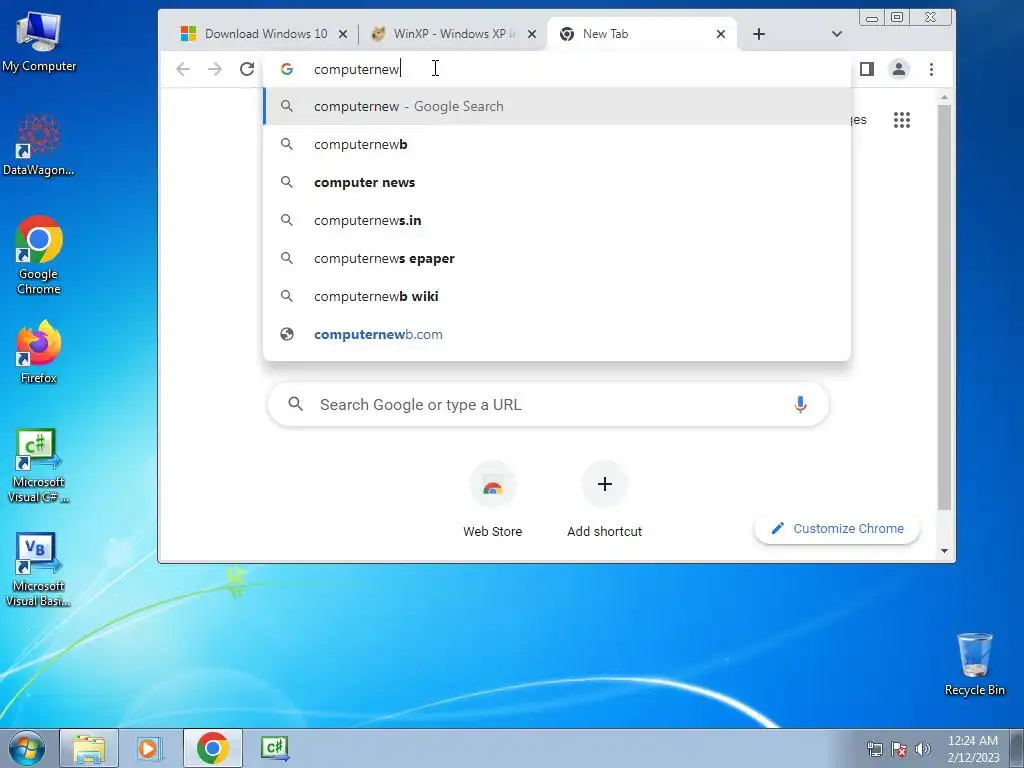Click the 'Search Google or type a URL' box
The width and height of the screenshot is (1024, 768).
(549, 405)
